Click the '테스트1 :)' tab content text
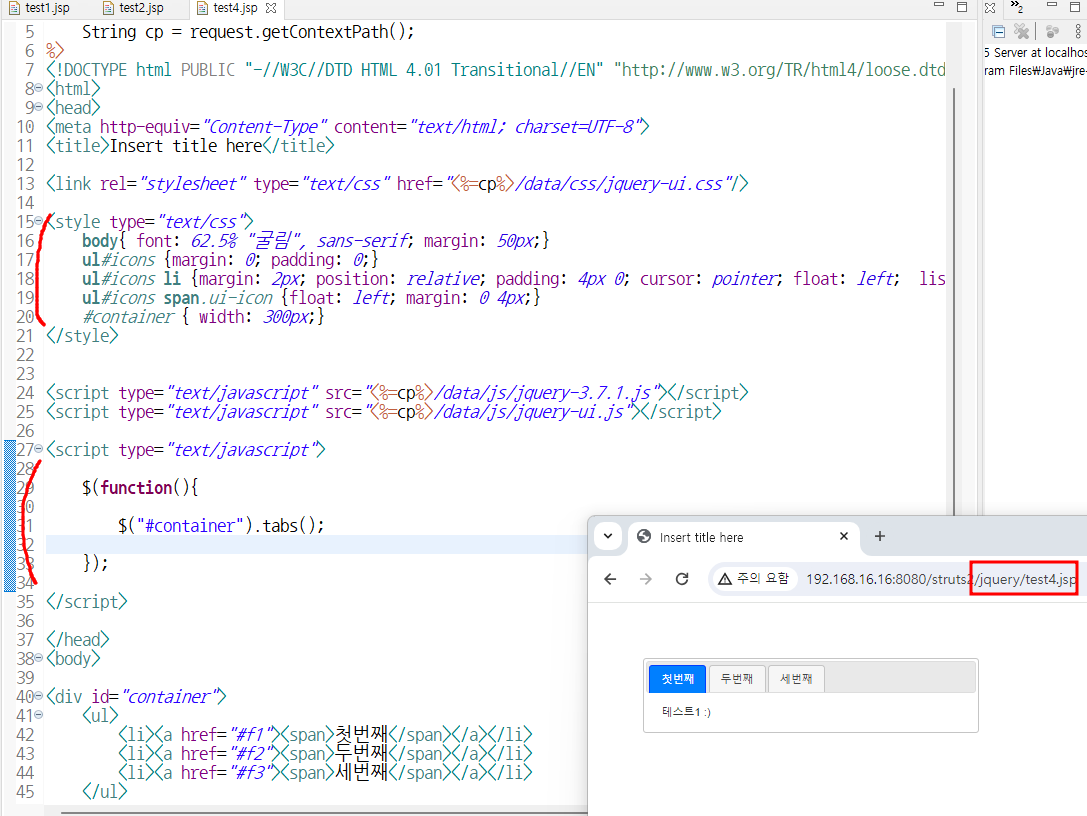This screenshot has width=1087, height=816. 686,712
